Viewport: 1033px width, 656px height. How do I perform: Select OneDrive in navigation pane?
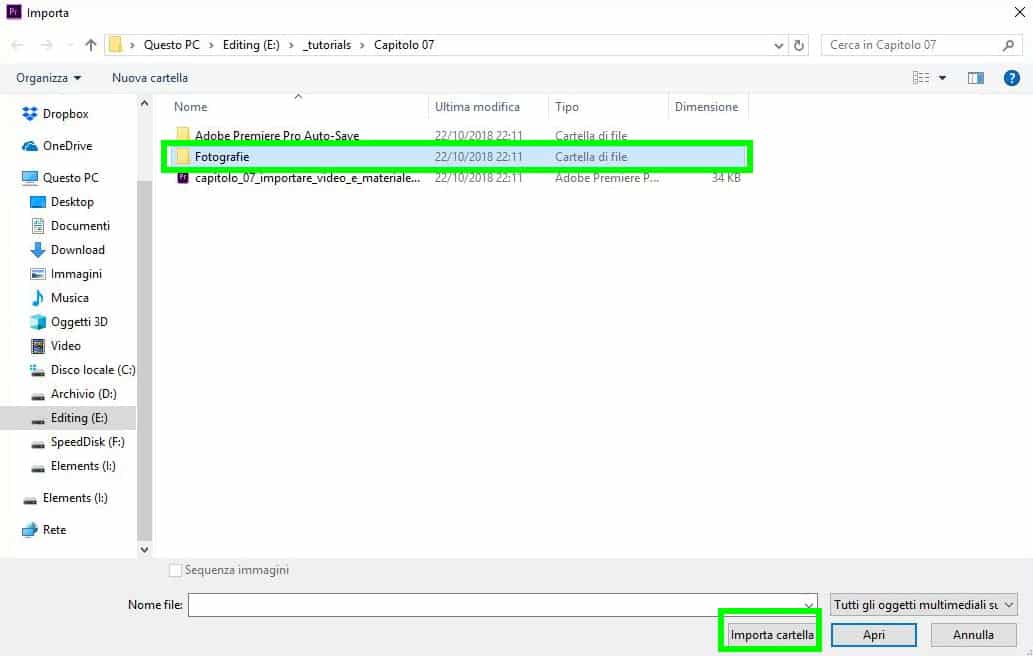click(x=66, y=146)
